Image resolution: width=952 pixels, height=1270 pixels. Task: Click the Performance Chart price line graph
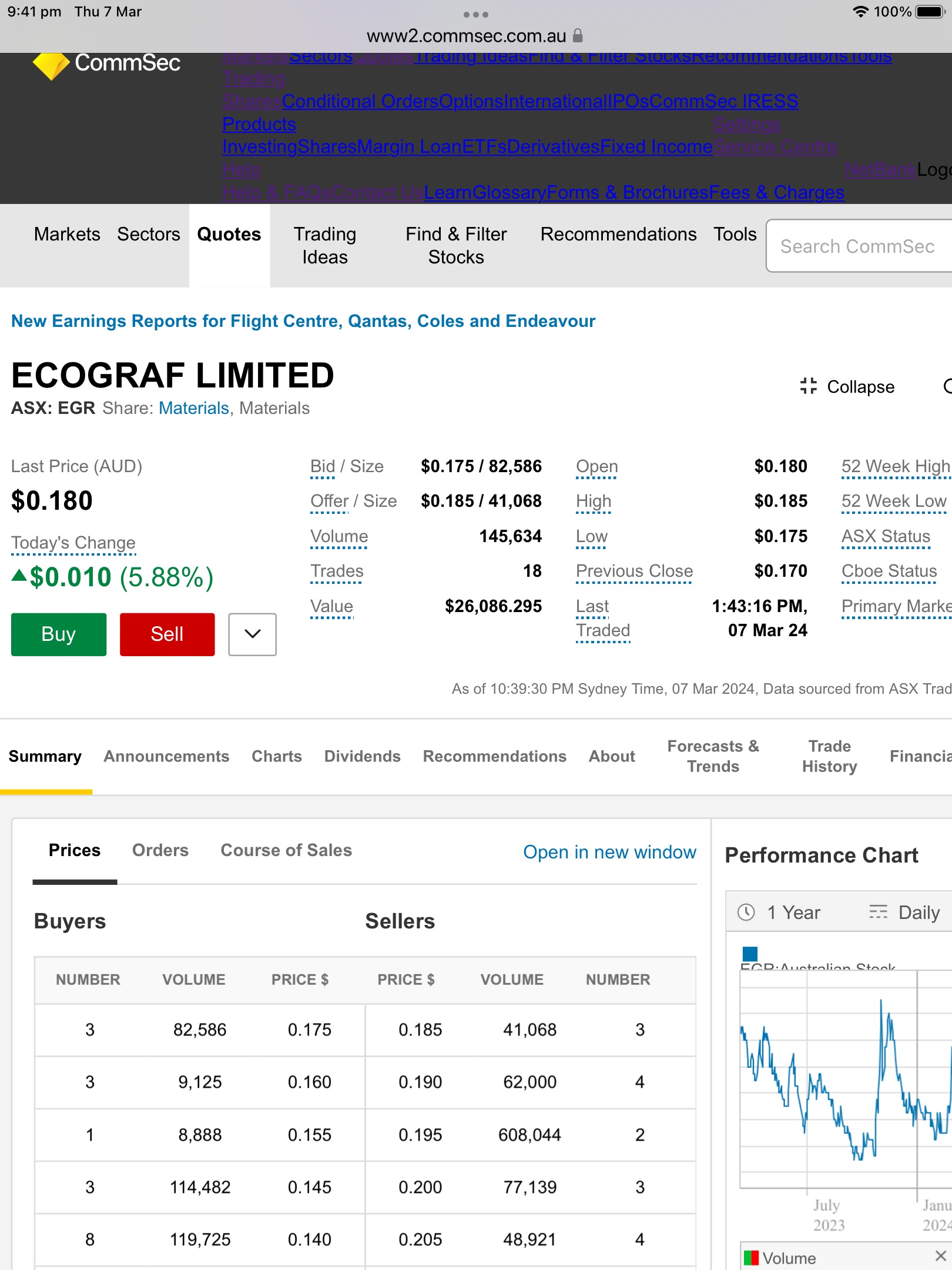click(846, 1079)
